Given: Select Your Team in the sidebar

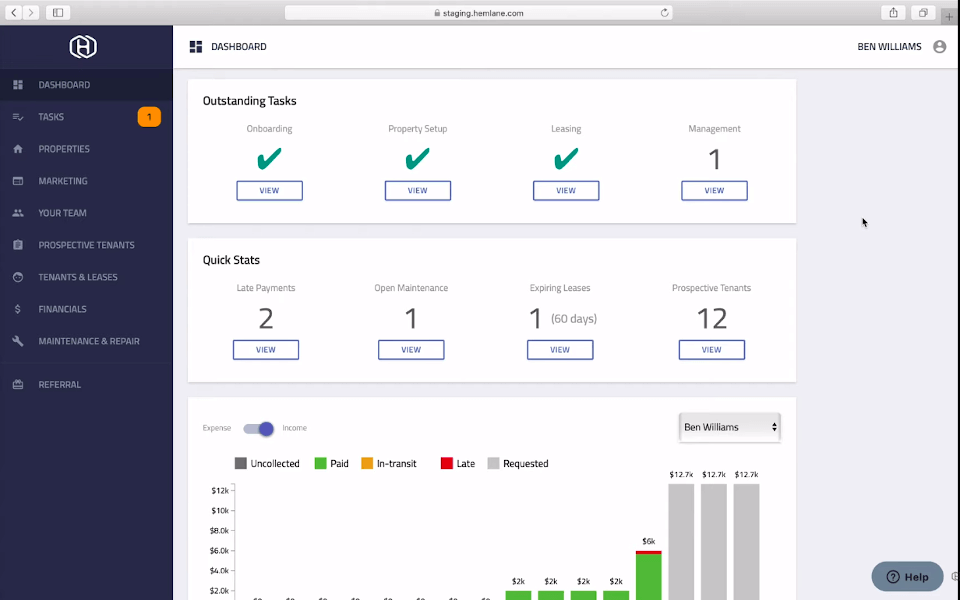Looking at the screenshot, I should 86,213.
